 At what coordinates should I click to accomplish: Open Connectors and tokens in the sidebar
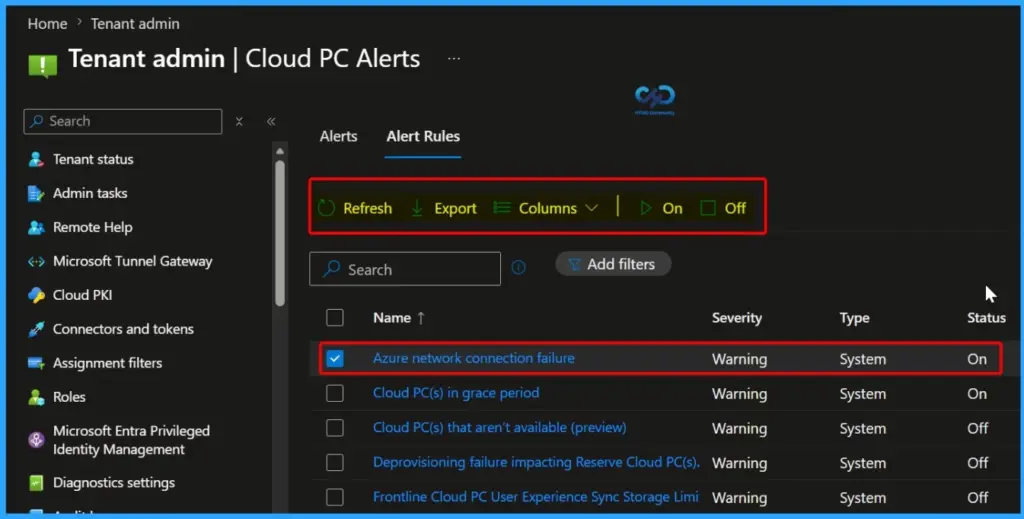(x=123, y=329)
